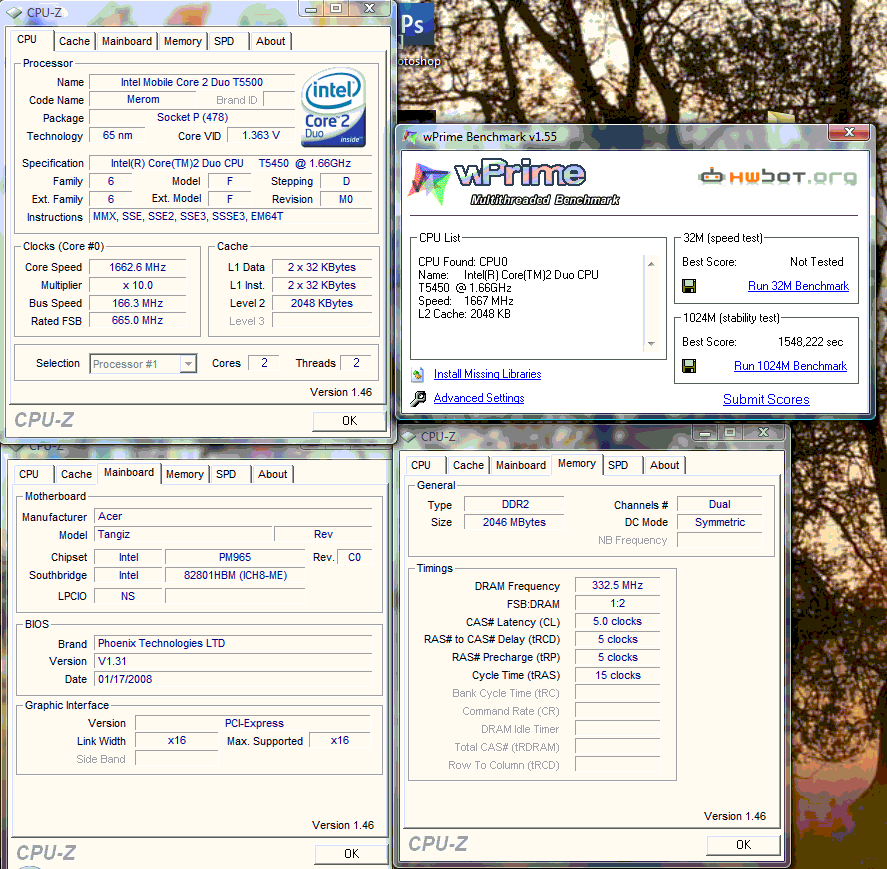Click Chipset value PM965
This screenshot has width=887, height=869.
[x=235, y=557]
